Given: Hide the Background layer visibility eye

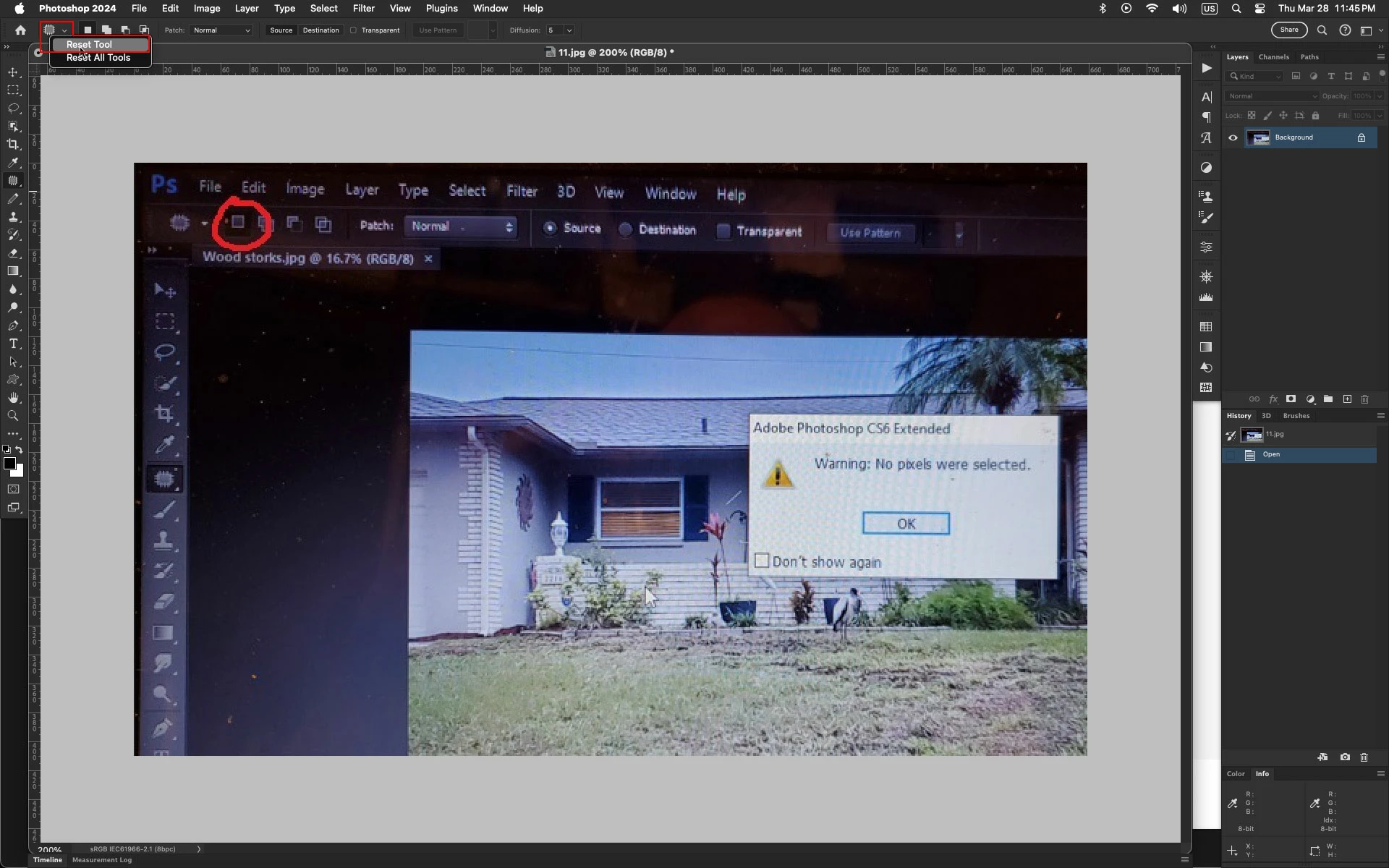Looking at the screenshot, I should point(1233,137).
